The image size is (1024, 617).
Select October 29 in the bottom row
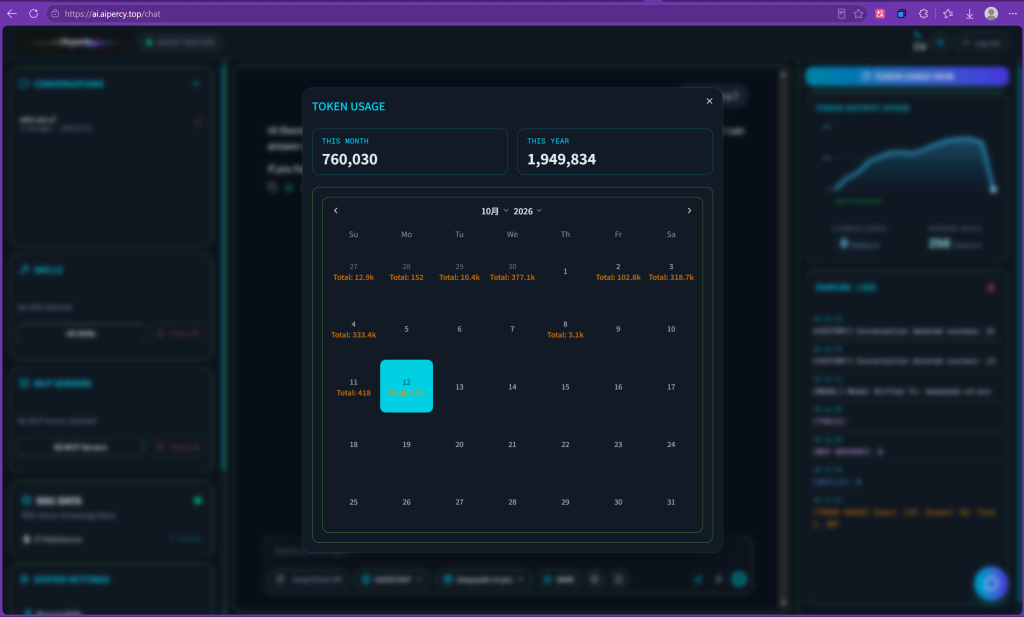pos(565,502)
